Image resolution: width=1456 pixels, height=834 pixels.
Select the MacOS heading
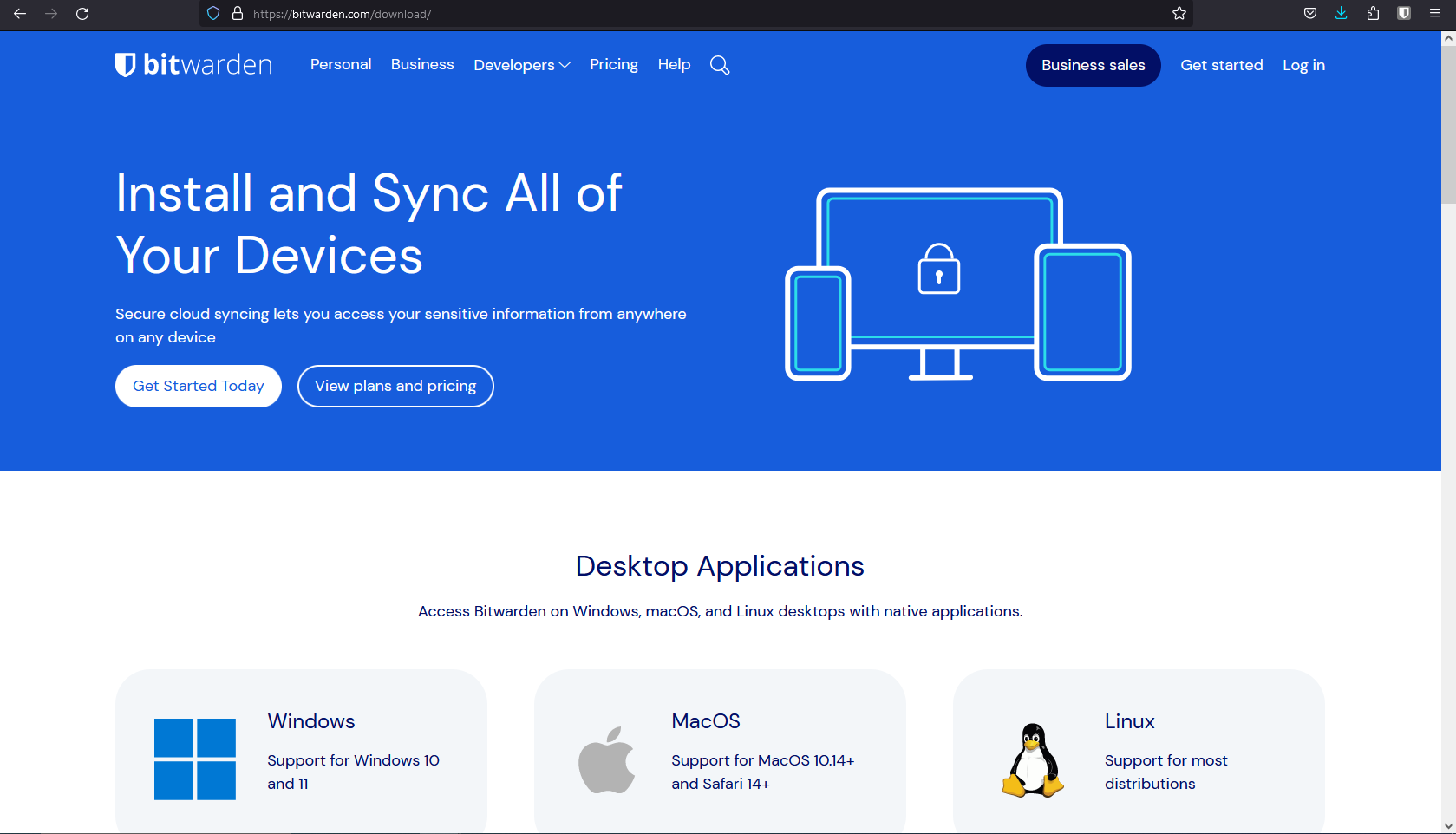tap(706, 721)
